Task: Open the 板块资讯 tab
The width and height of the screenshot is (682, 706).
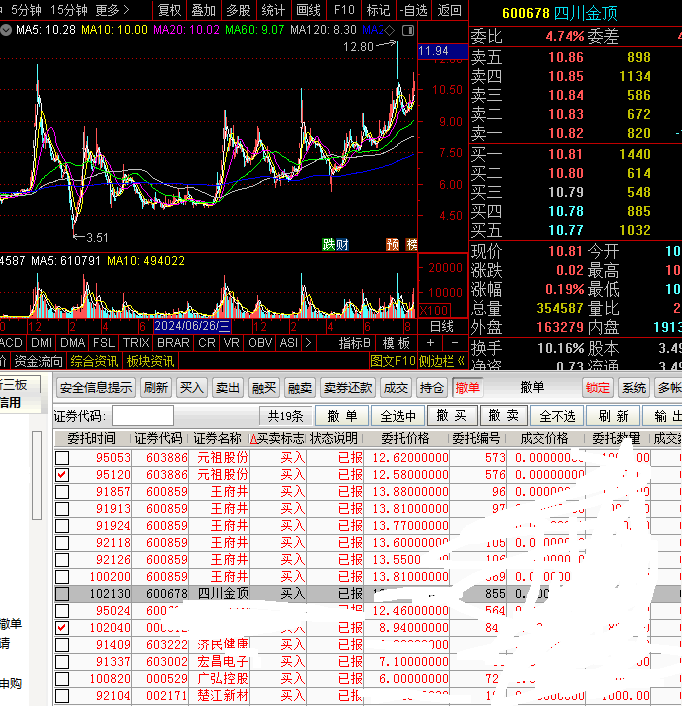Action: click(x=150, y=361)
